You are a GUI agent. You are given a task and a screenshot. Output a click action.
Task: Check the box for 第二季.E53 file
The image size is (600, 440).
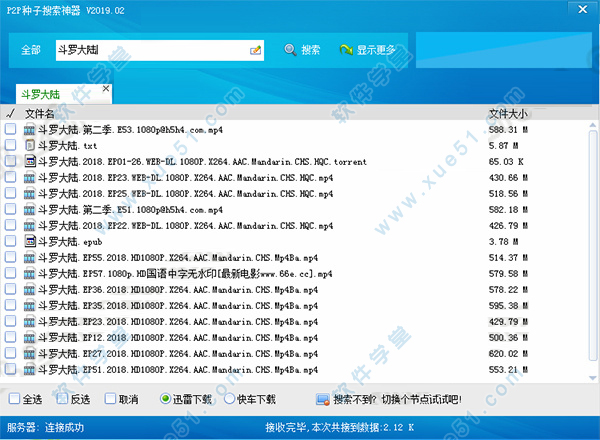coord(11,129)
